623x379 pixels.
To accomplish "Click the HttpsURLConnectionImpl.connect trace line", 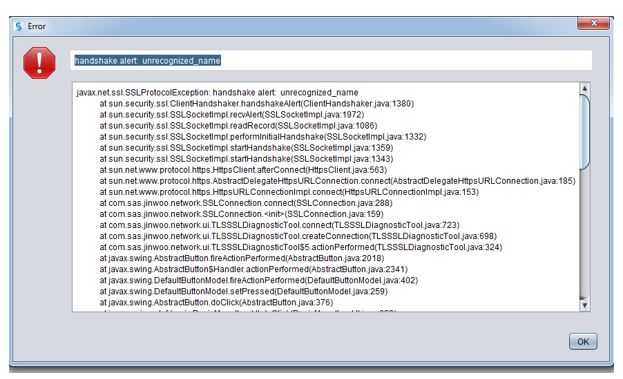I will click(x=289, y=192).
